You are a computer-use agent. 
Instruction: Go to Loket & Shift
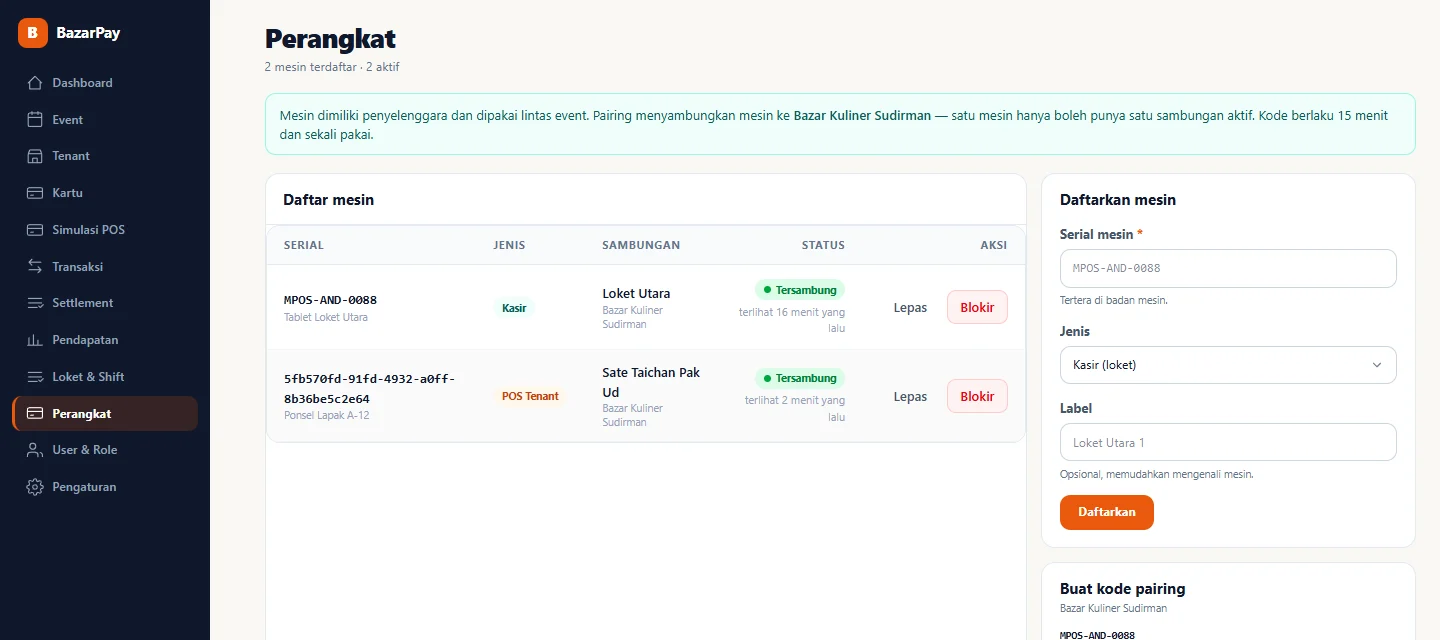click(x=105, y=377)
